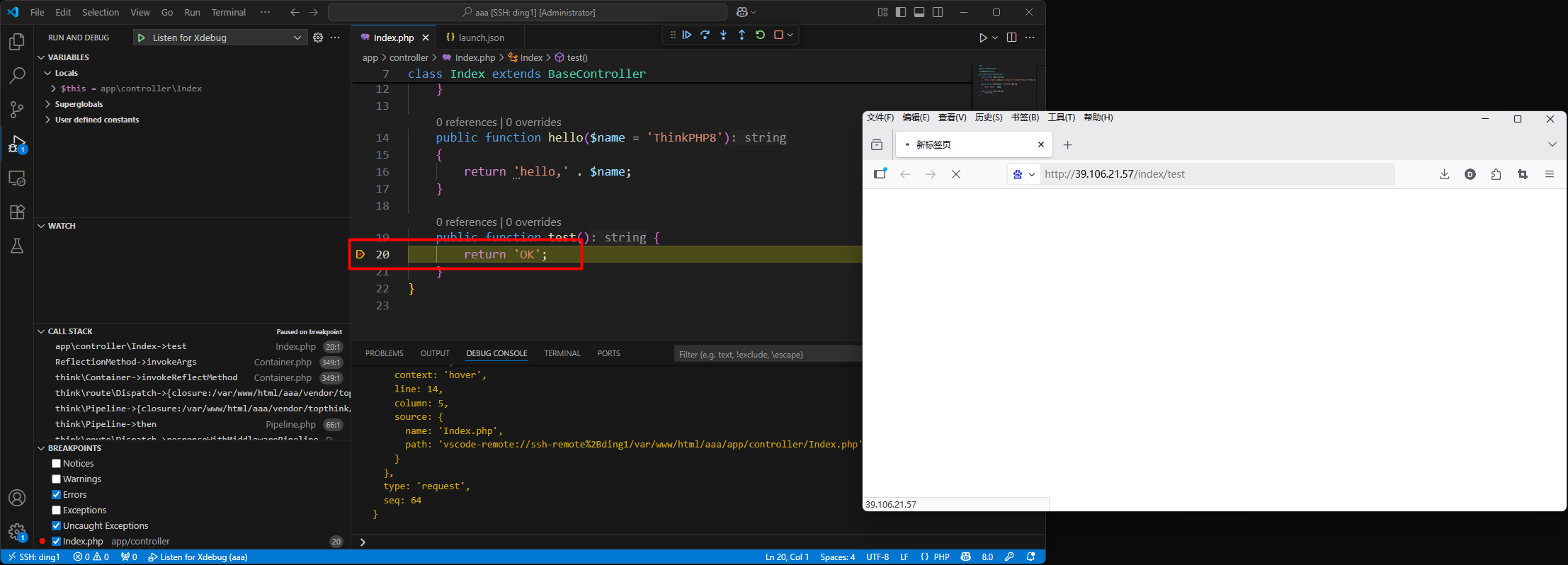Click Step Out in debug toolbar
The height and width of the screenshot is (565, 1568).
click(x=742, y=35)
